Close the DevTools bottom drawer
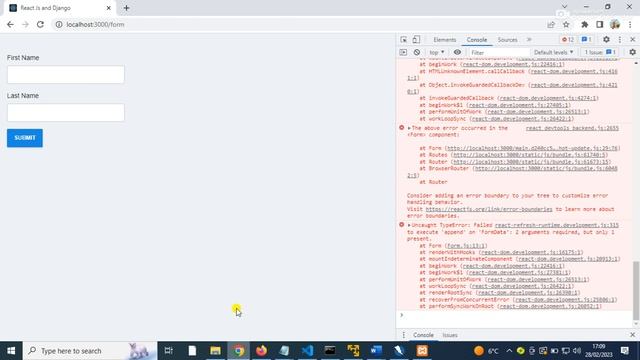This screenshot has height=360, width=640. [633, 335]
